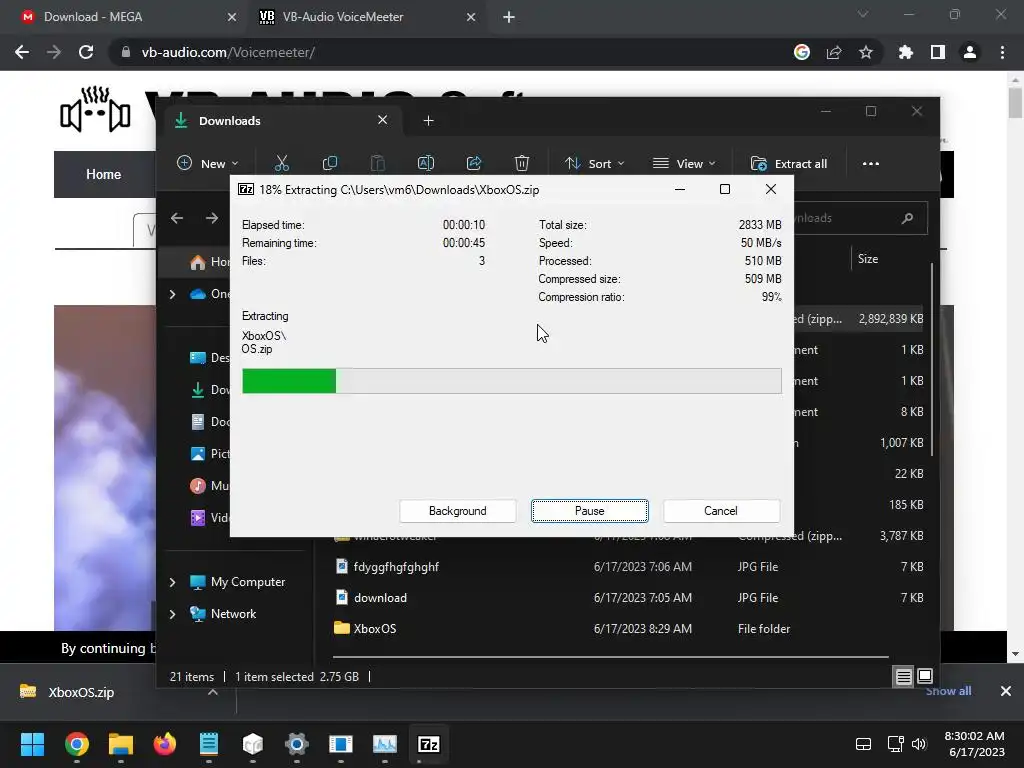The height and width of the screenshot is (768, 1024).
Task: Expand the OneDrive tree node
Action: point(172,295)
